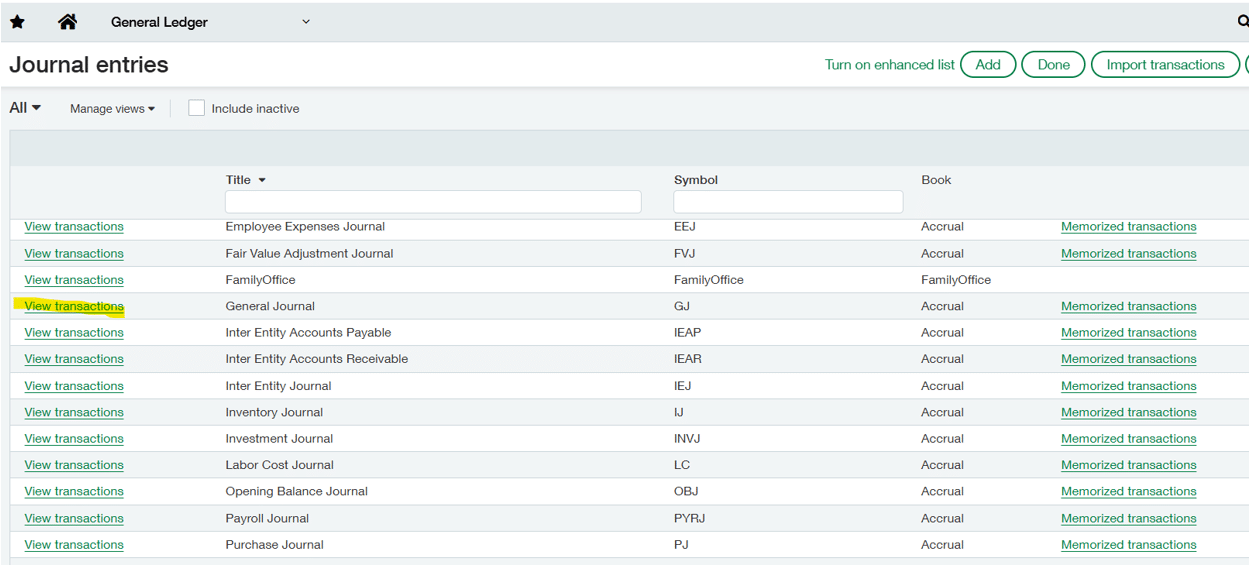Image resolution: width=1250 pixels, height=567 pixels.
Task: View transactions for the FamilyOffice journal
Action: coord(74,280)
